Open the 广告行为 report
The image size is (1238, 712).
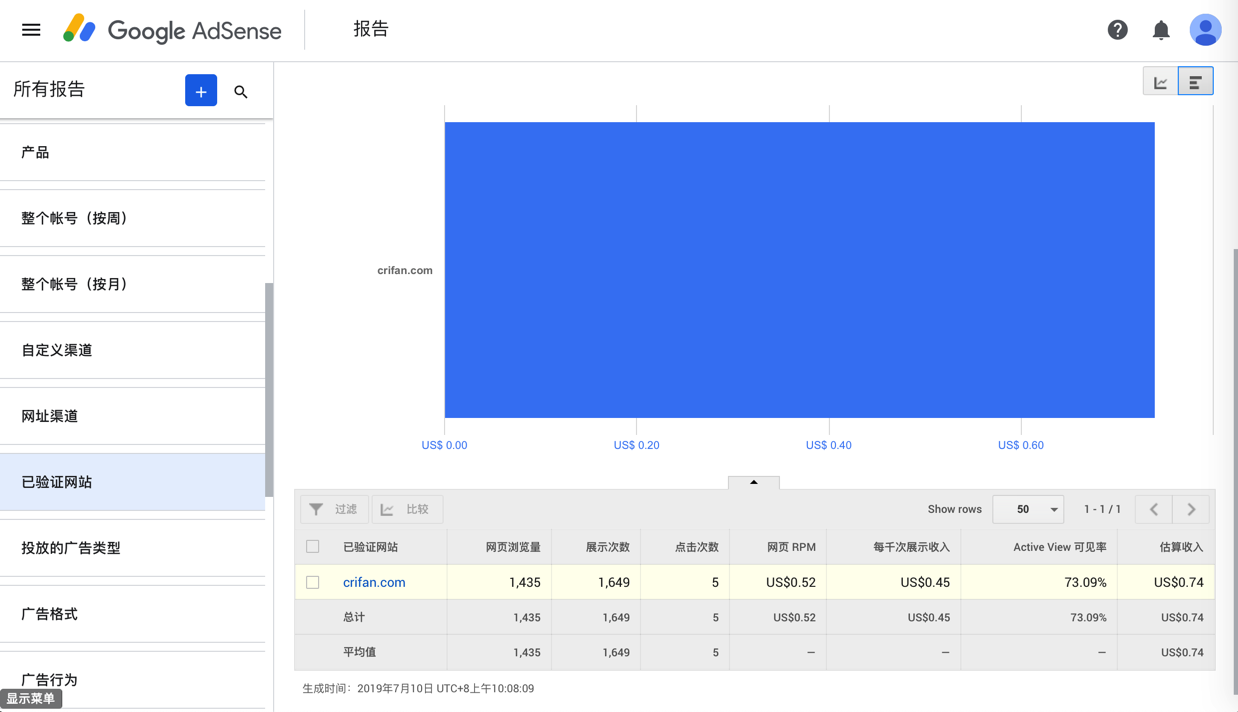pyautogui.click(x=133, y=680)
